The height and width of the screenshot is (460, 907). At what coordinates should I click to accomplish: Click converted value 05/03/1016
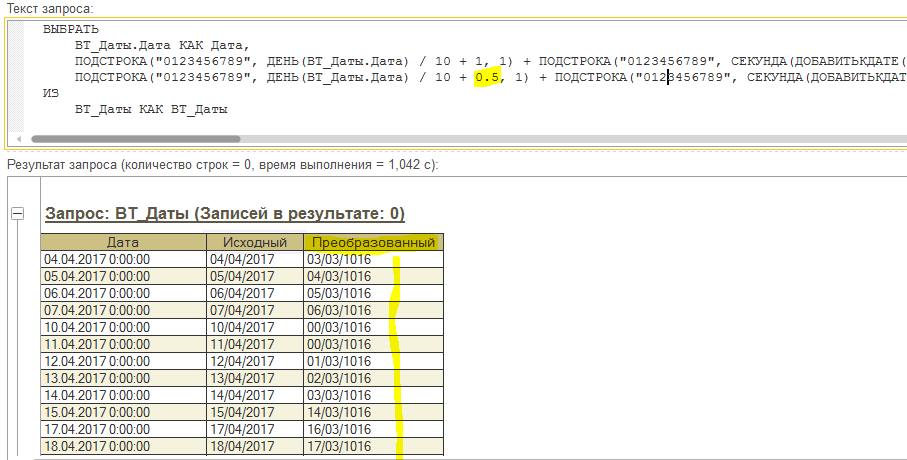(x=374, y=293)
